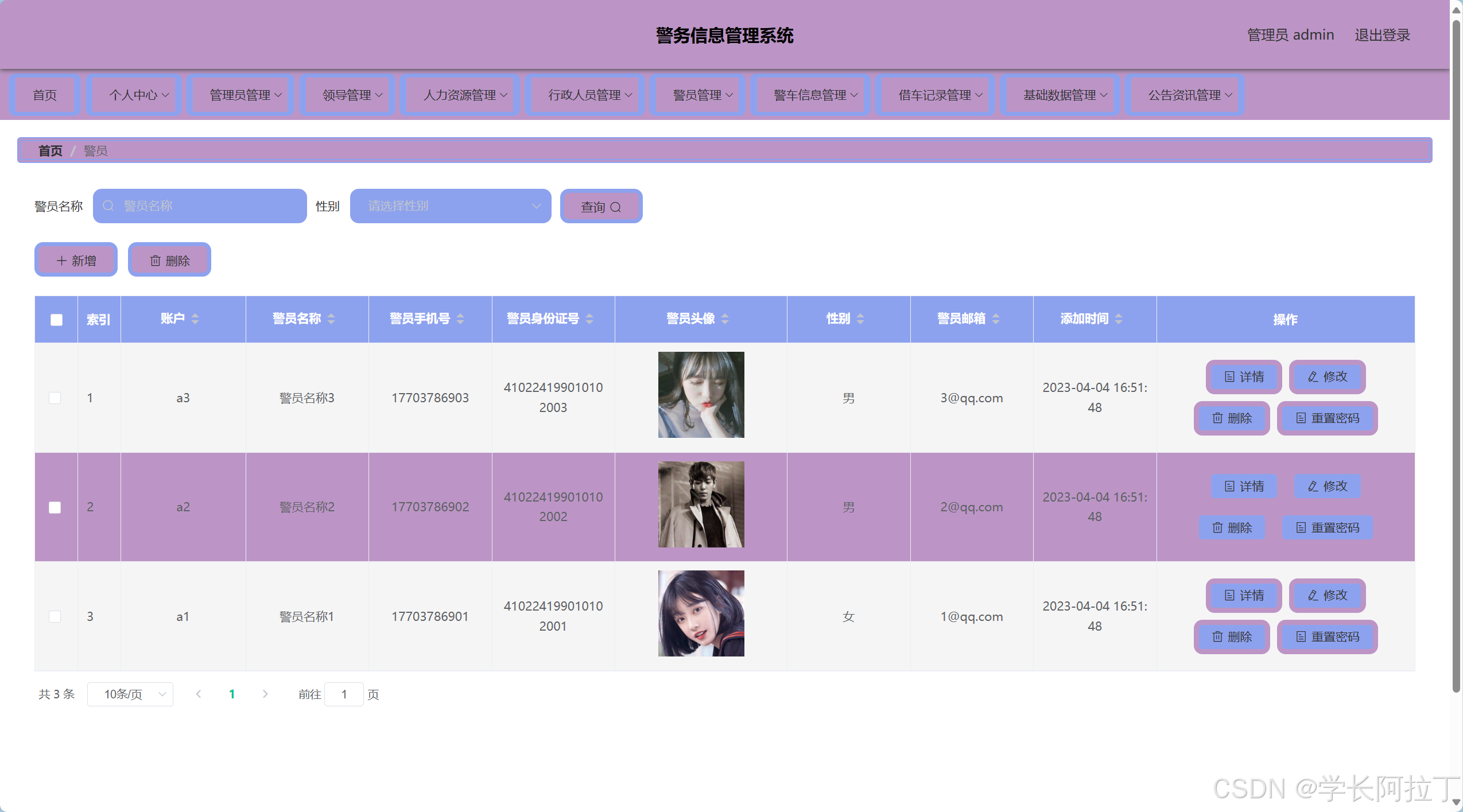Image resolution: width=1463 pixels, height=812 pixels.
Task: Open 详情 for account a3
Action: coord(1244,377)
